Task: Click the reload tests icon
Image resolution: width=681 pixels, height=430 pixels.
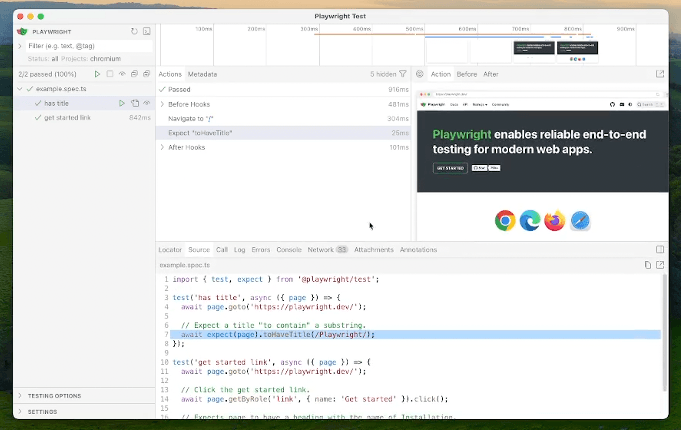Action: click(x=134, y=32)
